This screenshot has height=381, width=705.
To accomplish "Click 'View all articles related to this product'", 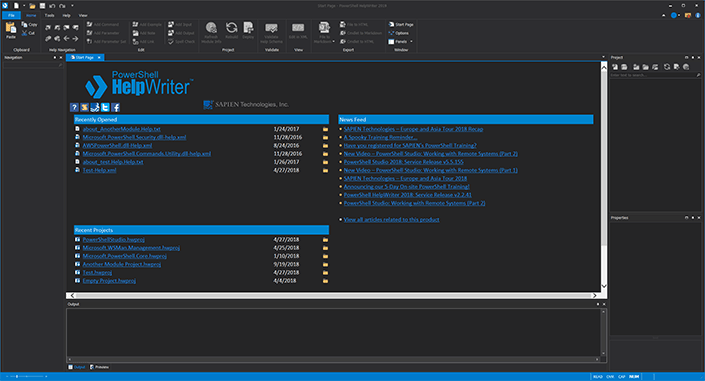I will click(392, 220).
